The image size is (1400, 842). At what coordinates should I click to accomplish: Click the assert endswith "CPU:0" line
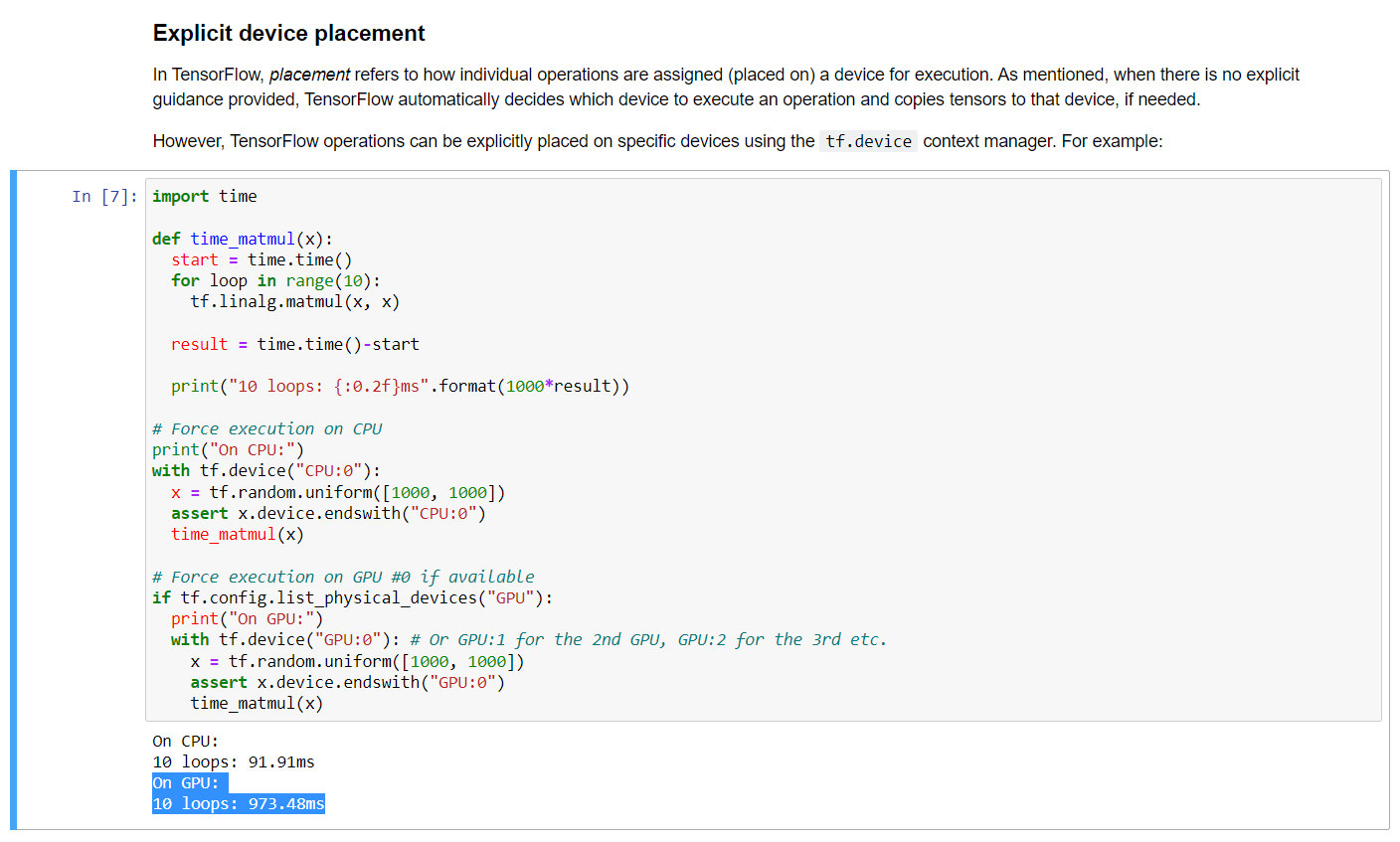tap(328, 514)
